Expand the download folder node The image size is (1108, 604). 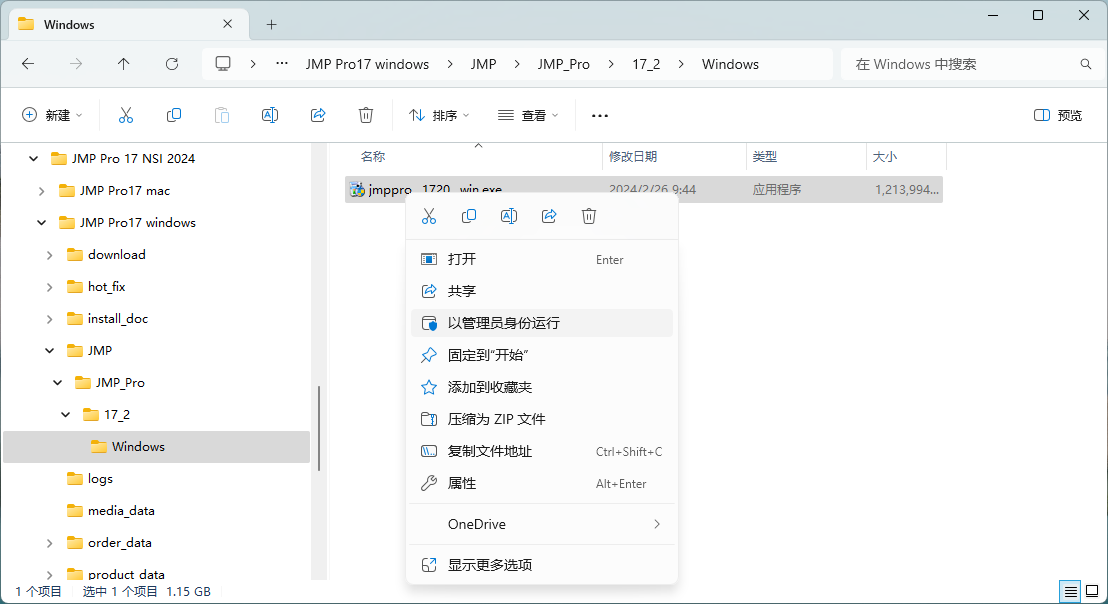(49, 255)
